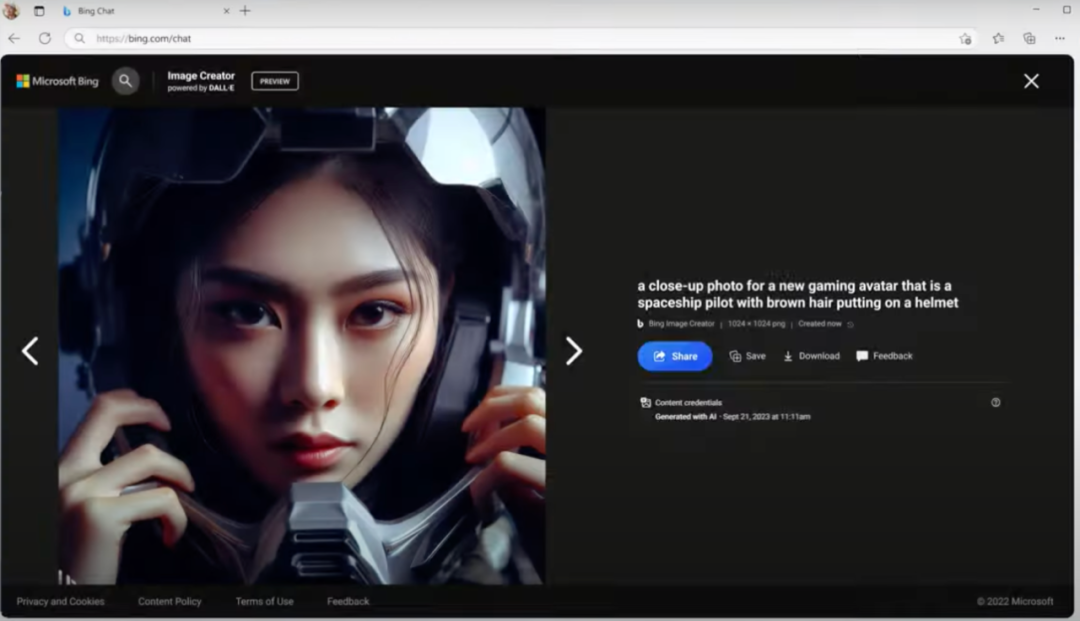The image size is (1080, 621).
Task: Open the Microsoft Bing logo link
Action: point(57,81)
